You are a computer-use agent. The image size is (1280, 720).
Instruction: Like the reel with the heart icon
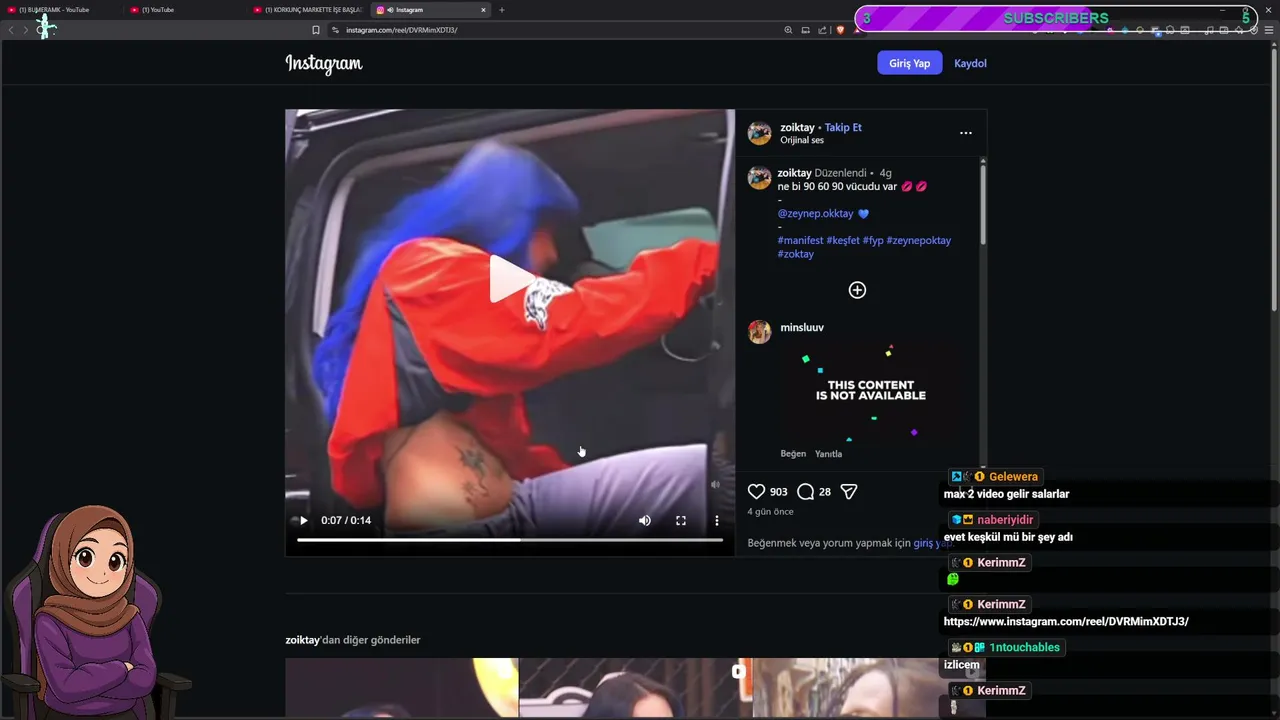756,491
